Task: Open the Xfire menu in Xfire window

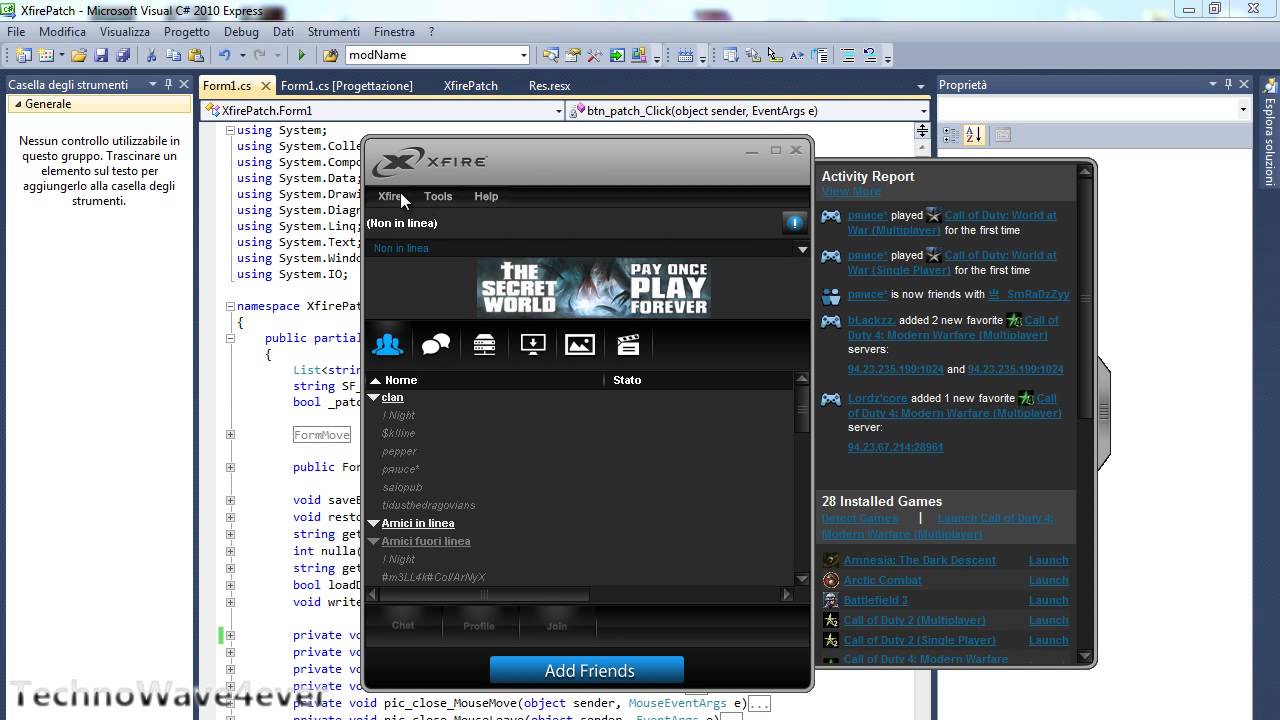Action: tap(391, 196)
